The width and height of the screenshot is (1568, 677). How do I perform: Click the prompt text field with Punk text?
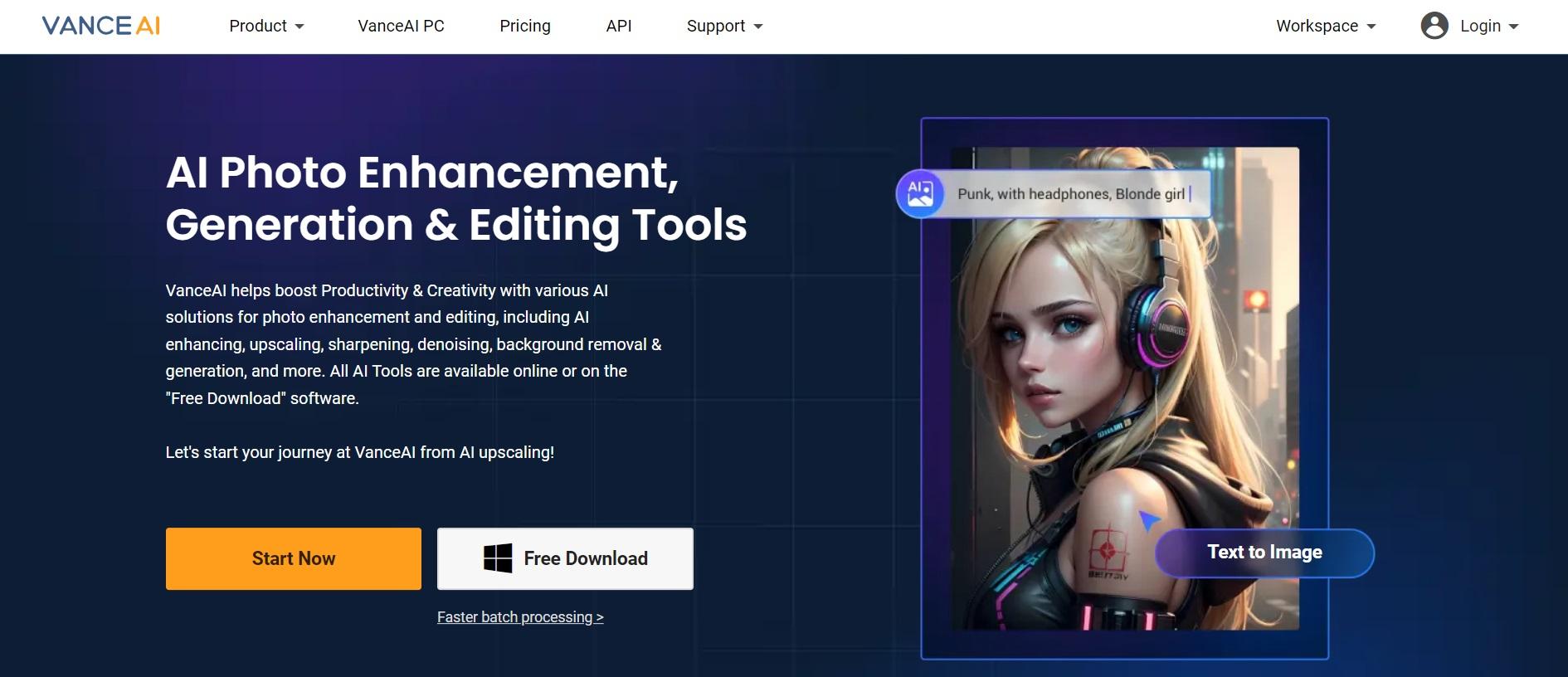click(1076, 194)
